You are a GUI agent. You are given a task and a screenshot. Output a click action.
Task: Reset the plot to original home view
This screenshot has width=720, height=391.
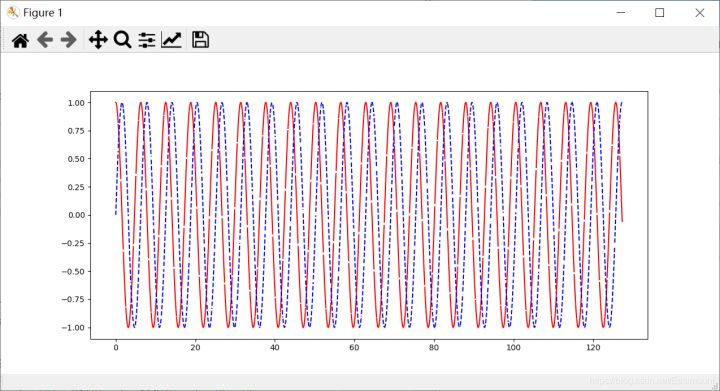pos(20,40)
